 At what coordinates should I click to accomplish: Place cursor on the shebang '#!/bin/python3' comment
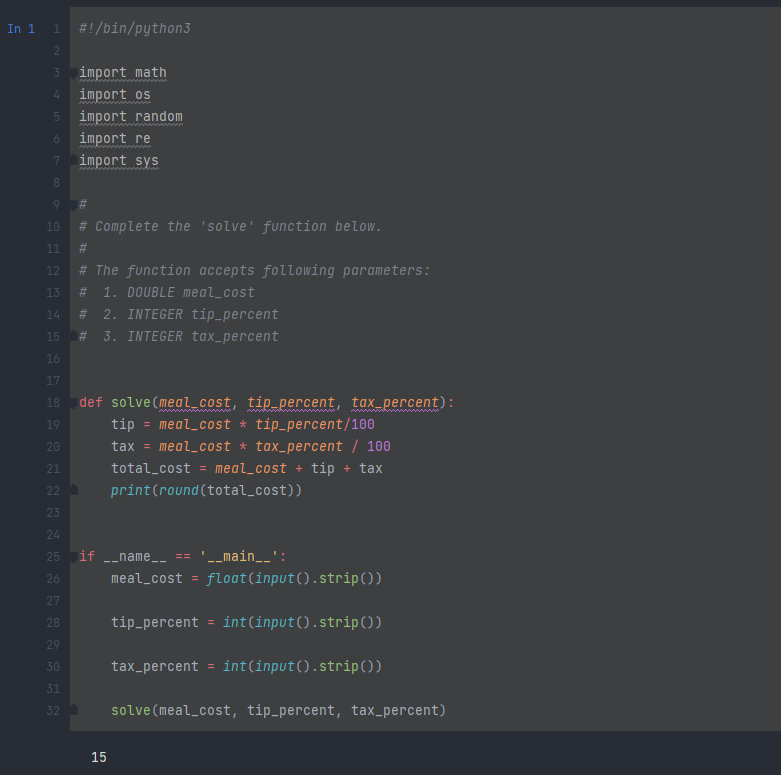click(134, 28)
